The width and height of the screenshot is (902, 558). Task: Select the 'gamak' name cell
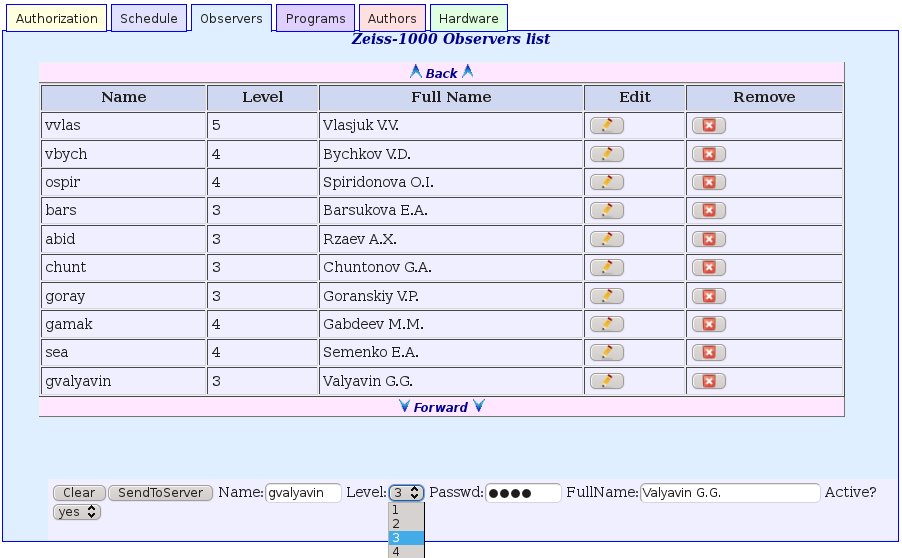click(x=124, y=324)
